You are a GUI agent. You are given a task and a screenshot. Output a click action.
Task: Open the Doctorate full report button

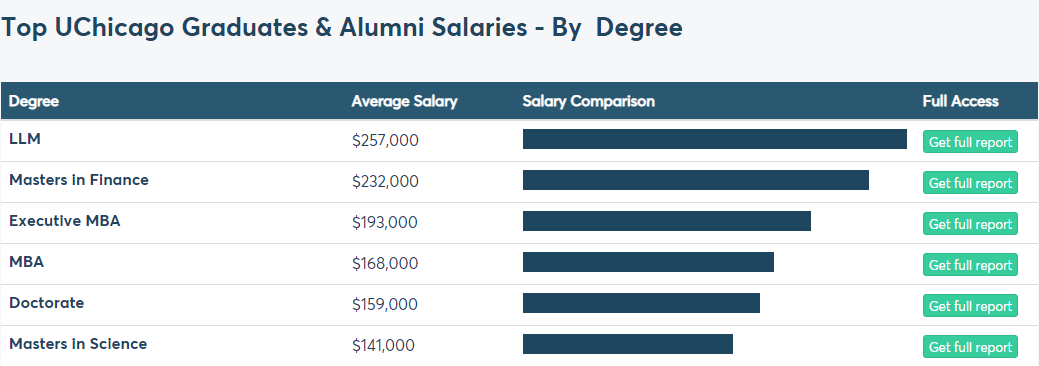click(970, 306)
